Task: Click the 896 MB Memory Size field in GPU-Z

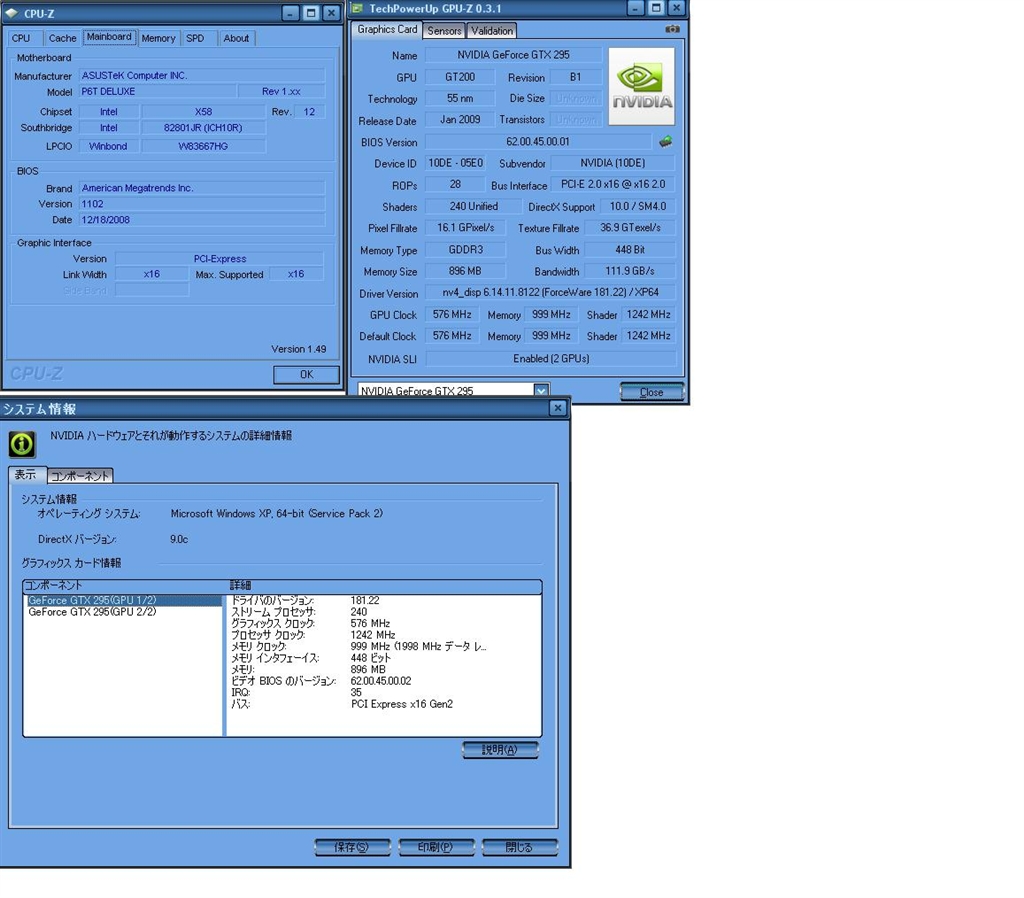Action: point(465,271)
